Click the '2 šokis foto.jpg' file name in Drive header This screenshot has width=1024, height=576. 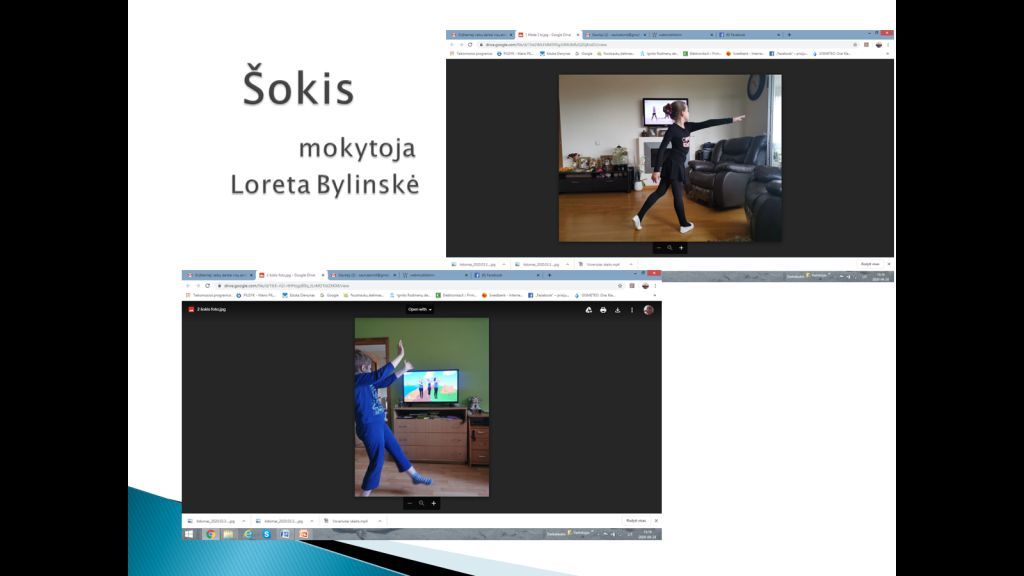(212, 310)
